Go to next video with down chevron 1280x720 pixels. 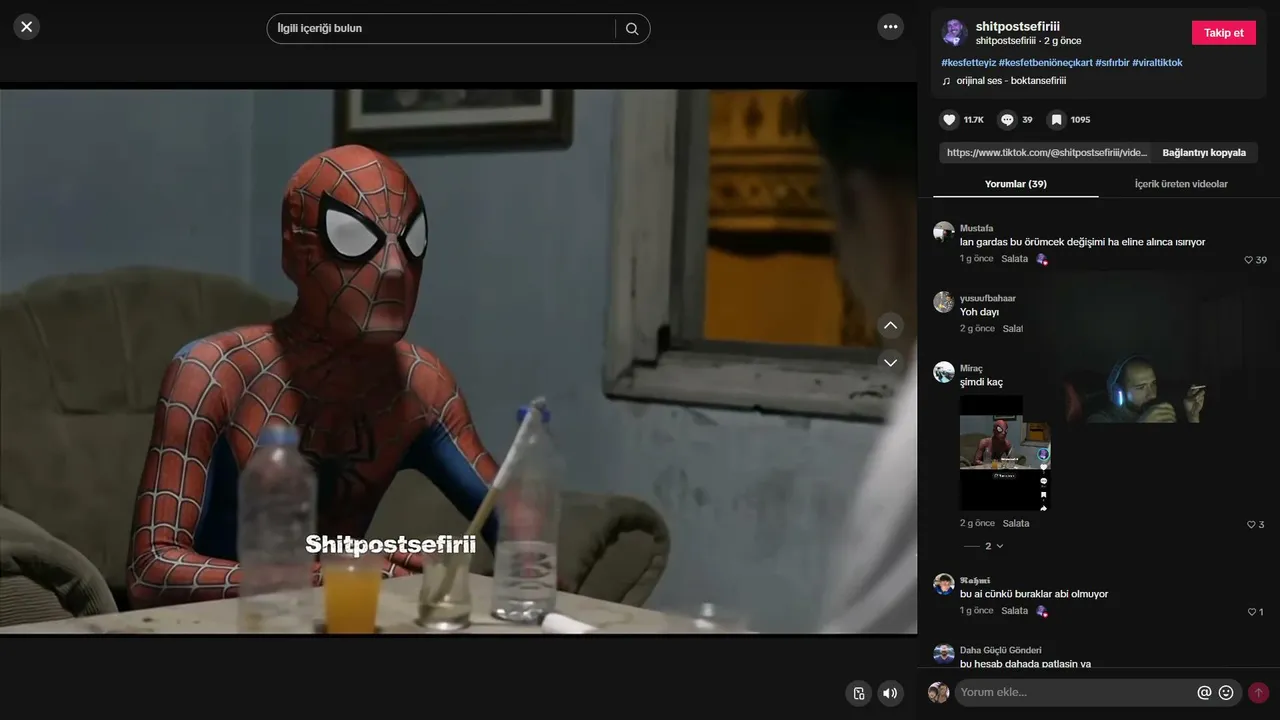890,362
